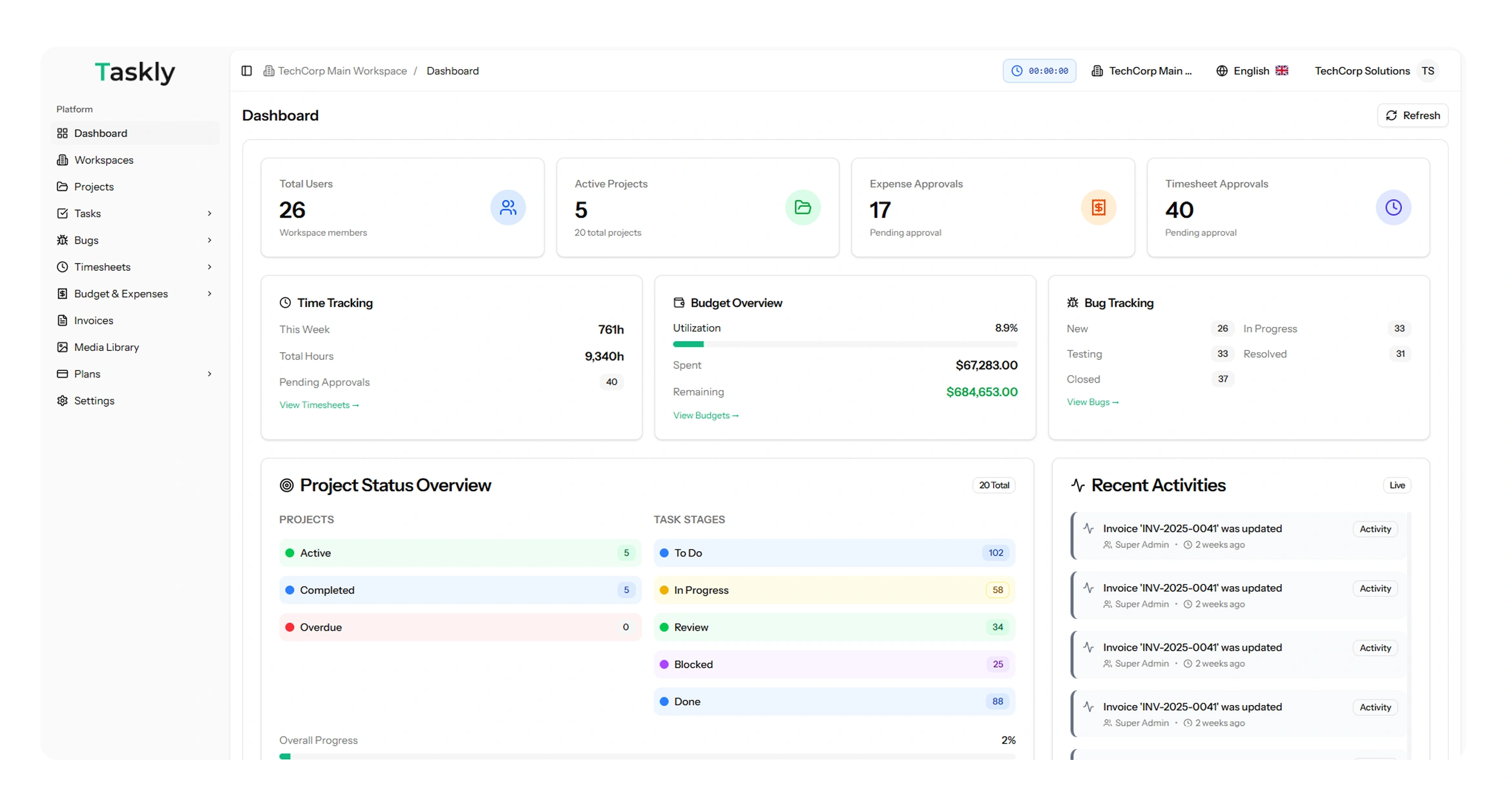Click the Refresh button

point(1412,115)
